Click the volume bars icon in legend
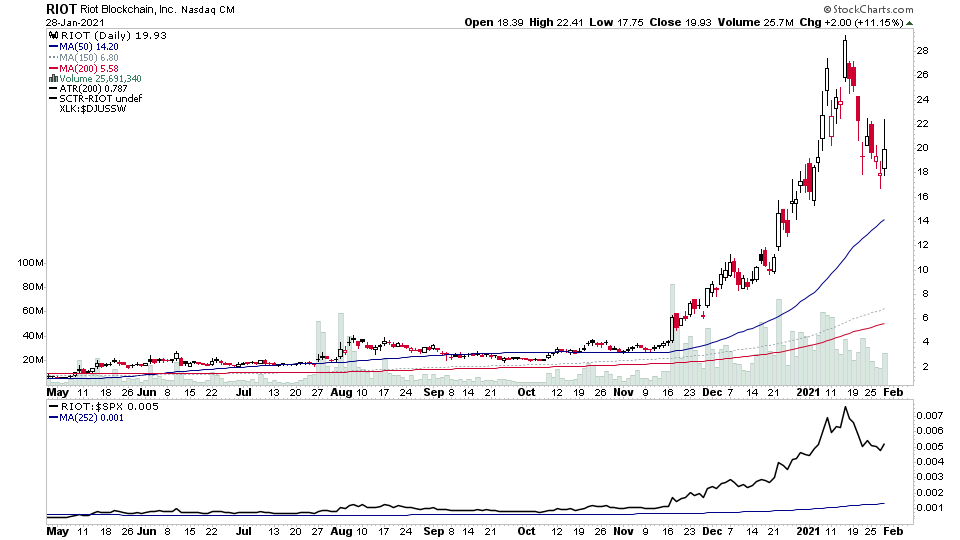This screenshot has width=960, height=540. tap(54, 78)
